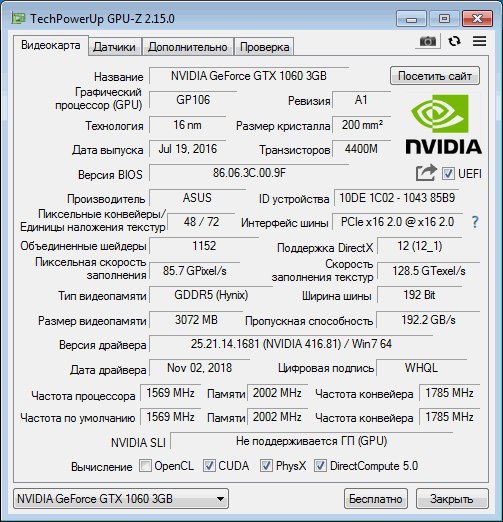This screenshot has height=522, width=503.
Task: Toggle the DirectCompute 5.0 checkbox
Action: (x=320, y=465)
